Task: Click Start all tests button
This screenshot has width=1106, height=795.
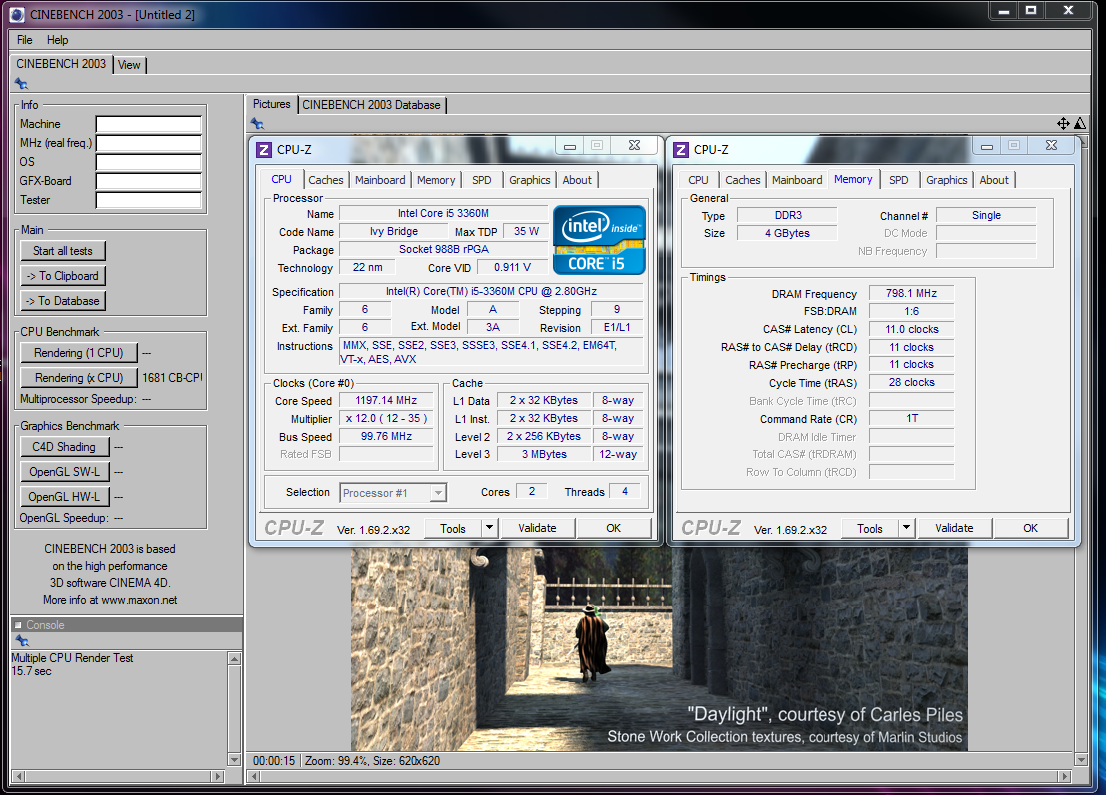Action: click(63, 251)
